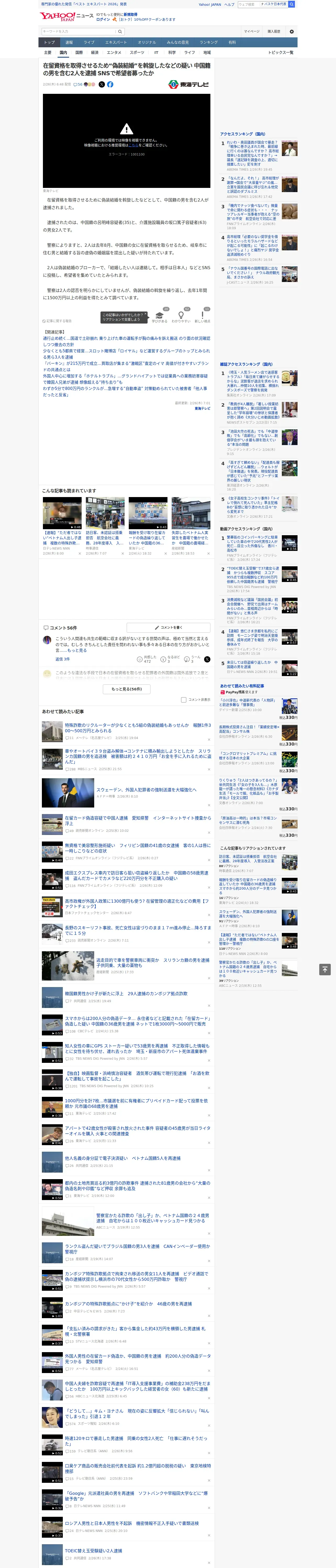Click うーん reaction on first comment
336x1568 pixels.
point(193,659)
